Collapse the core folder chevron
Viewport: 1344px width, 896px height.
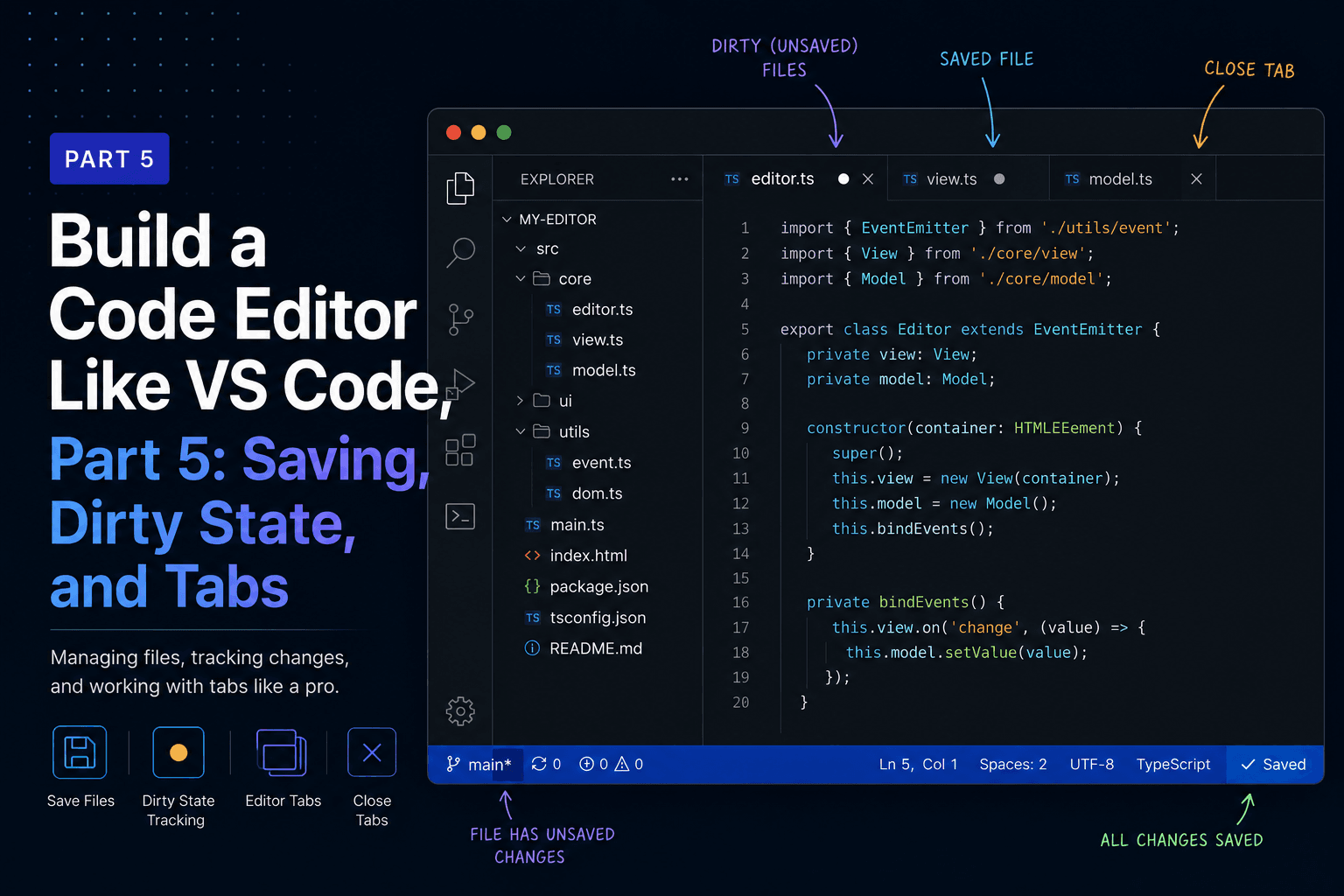click(521, 279)
